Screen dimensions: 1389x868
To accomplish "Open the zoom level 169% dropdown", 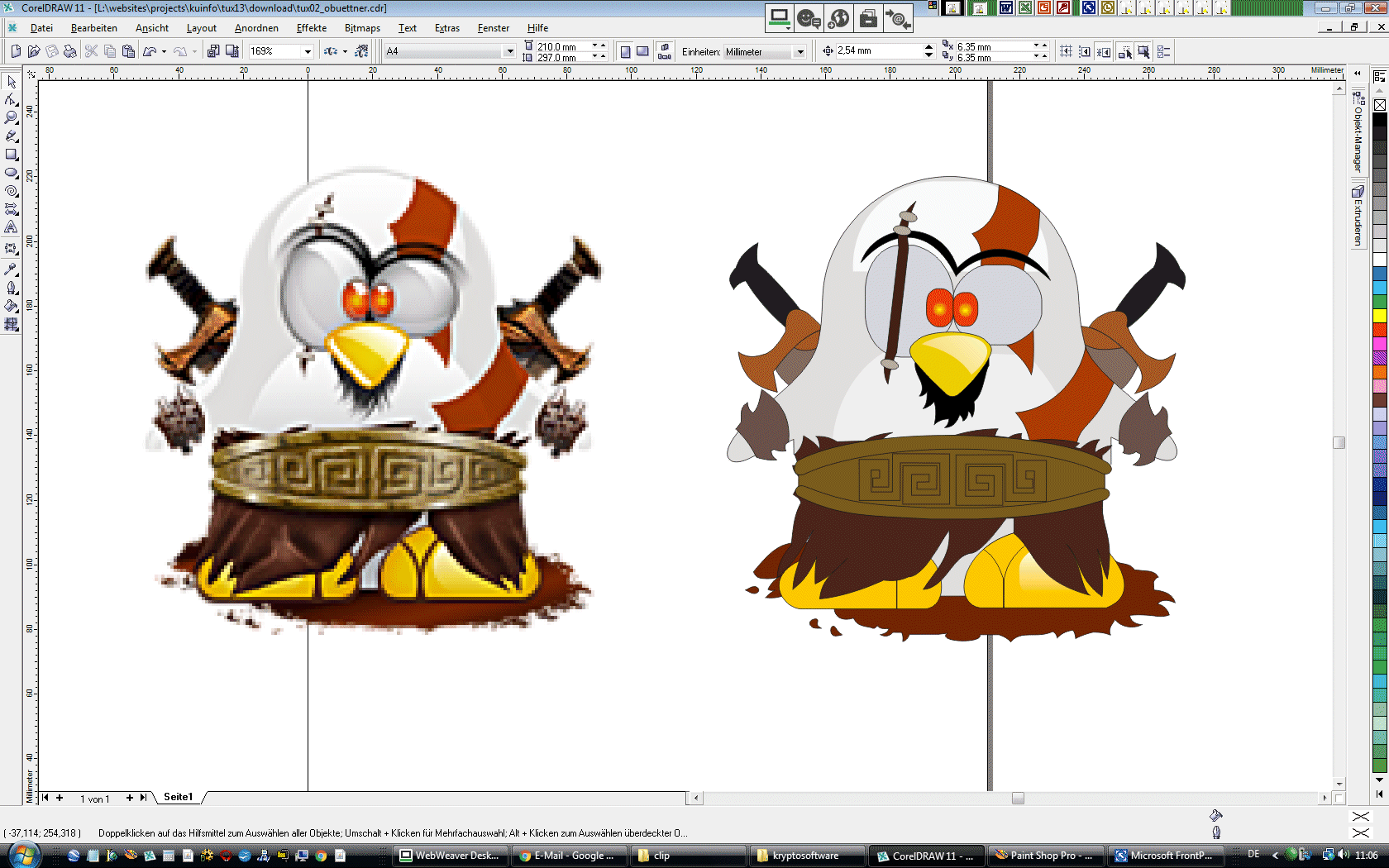I will point(308,51).
